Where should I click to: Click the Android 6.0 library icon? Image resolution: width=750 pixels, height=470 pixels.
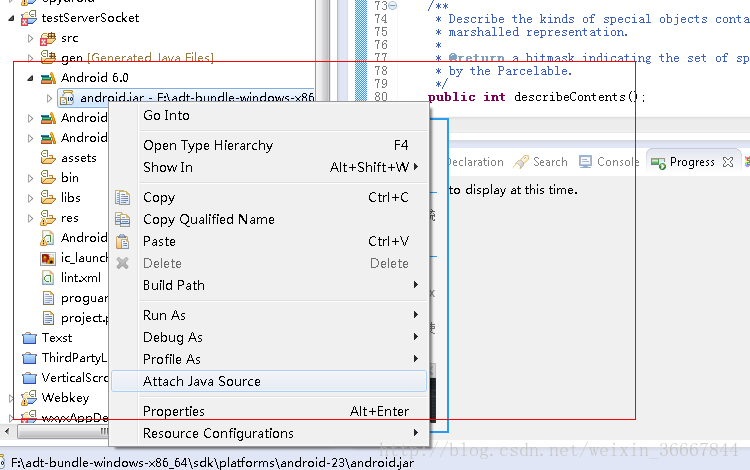[48, 78]
